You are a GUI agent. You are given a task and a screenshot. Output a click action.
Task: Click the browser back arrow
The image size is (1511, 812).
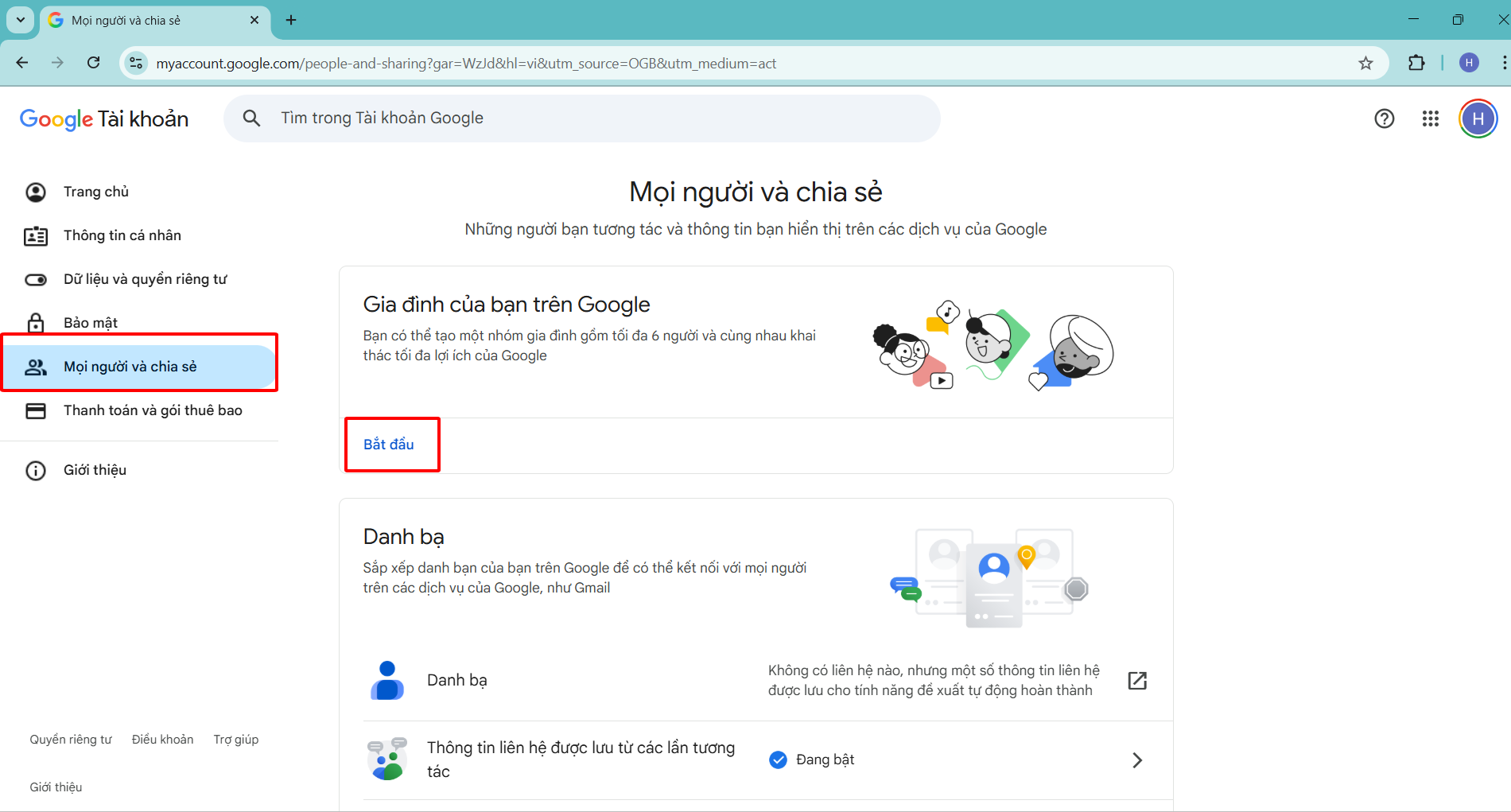[22, 63]
